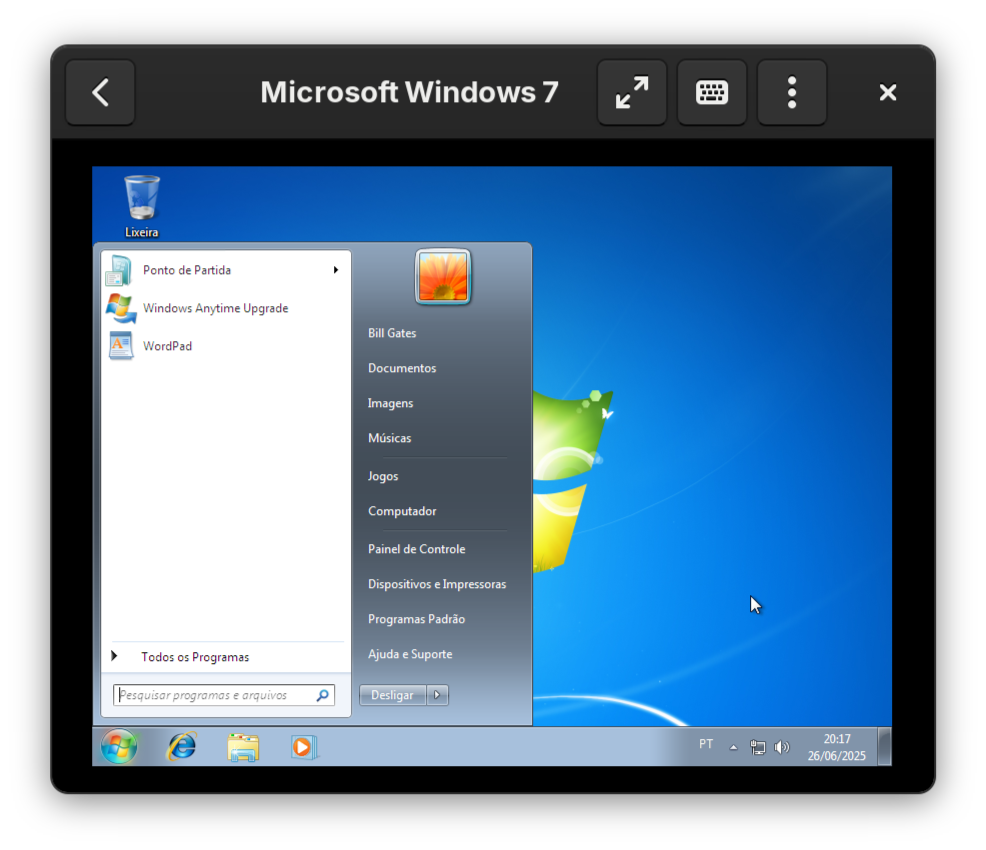
Task: Launch Internet Explorer from taskbar
Action: [x=182, y=747]
